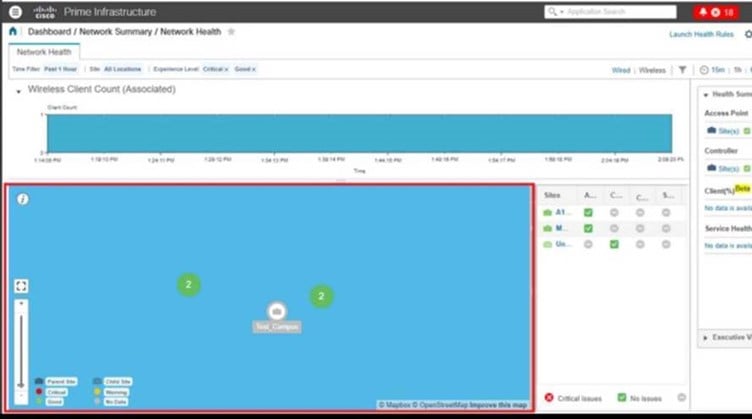Collapse Wireless Client Count section

pos(18,91)
